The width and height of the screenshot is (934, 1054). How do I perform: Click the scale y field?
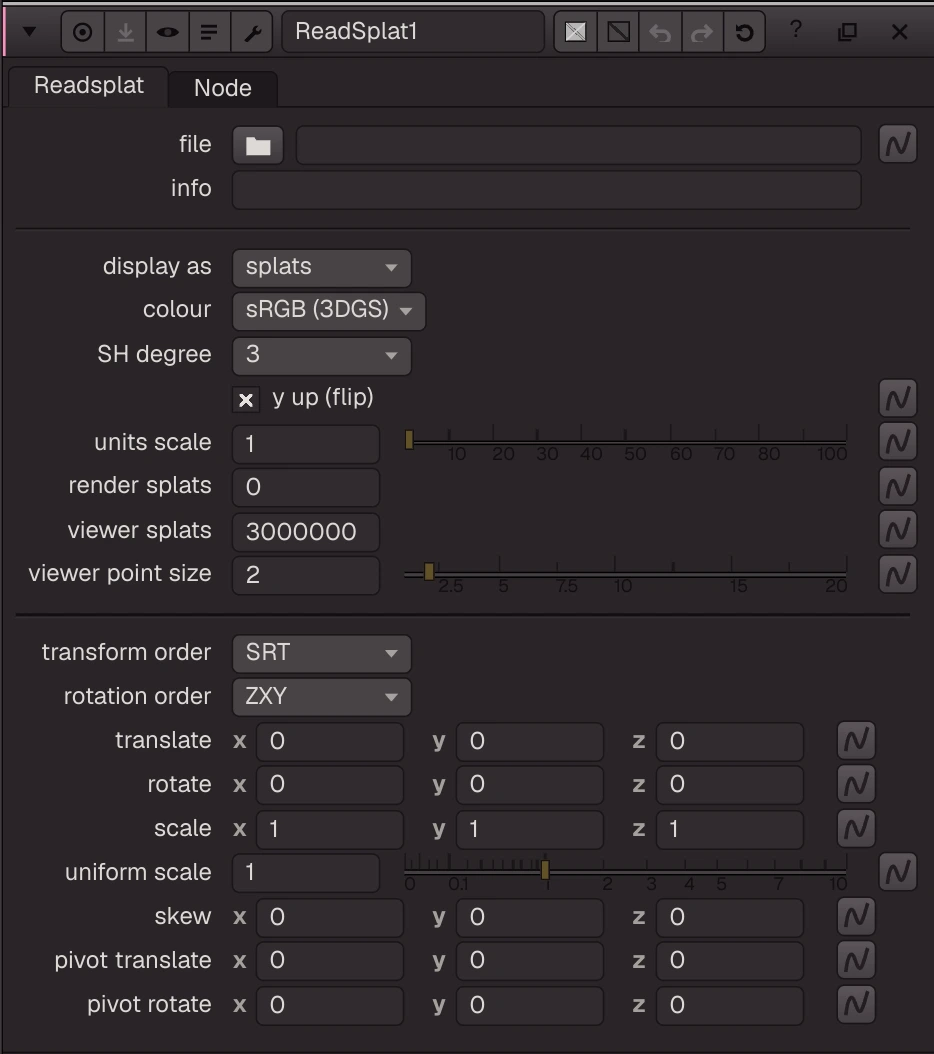530,829
